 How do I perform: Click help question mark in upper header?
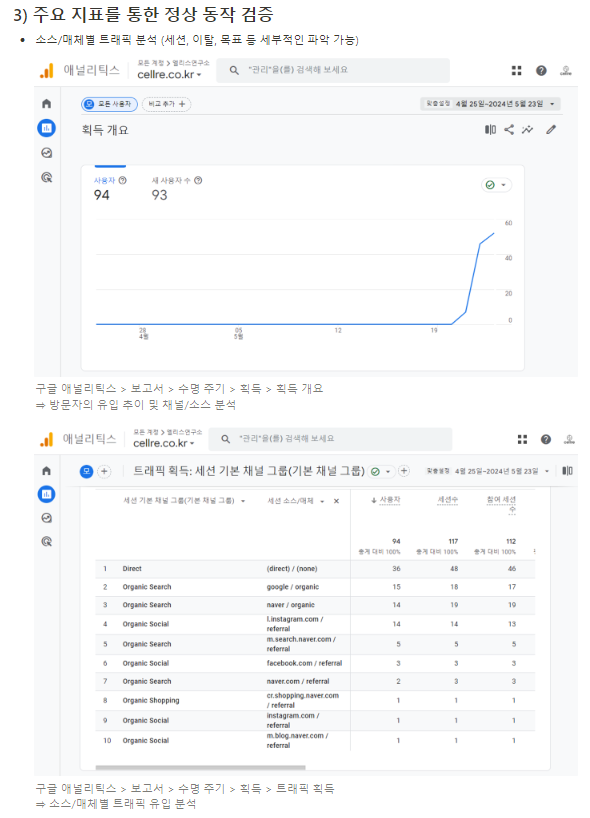[x=541, y=70]
